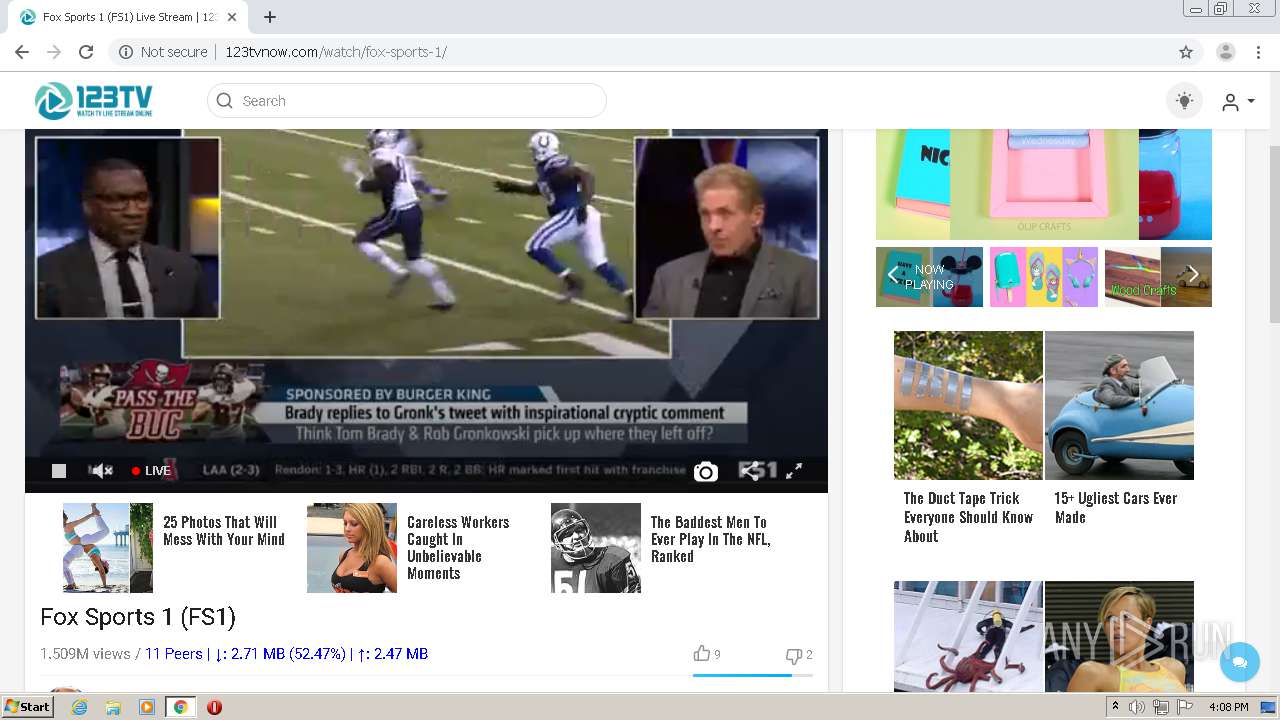Click the thumbs up like icon
Screen dimensions: 1280x720
click(x=702, y=654)
